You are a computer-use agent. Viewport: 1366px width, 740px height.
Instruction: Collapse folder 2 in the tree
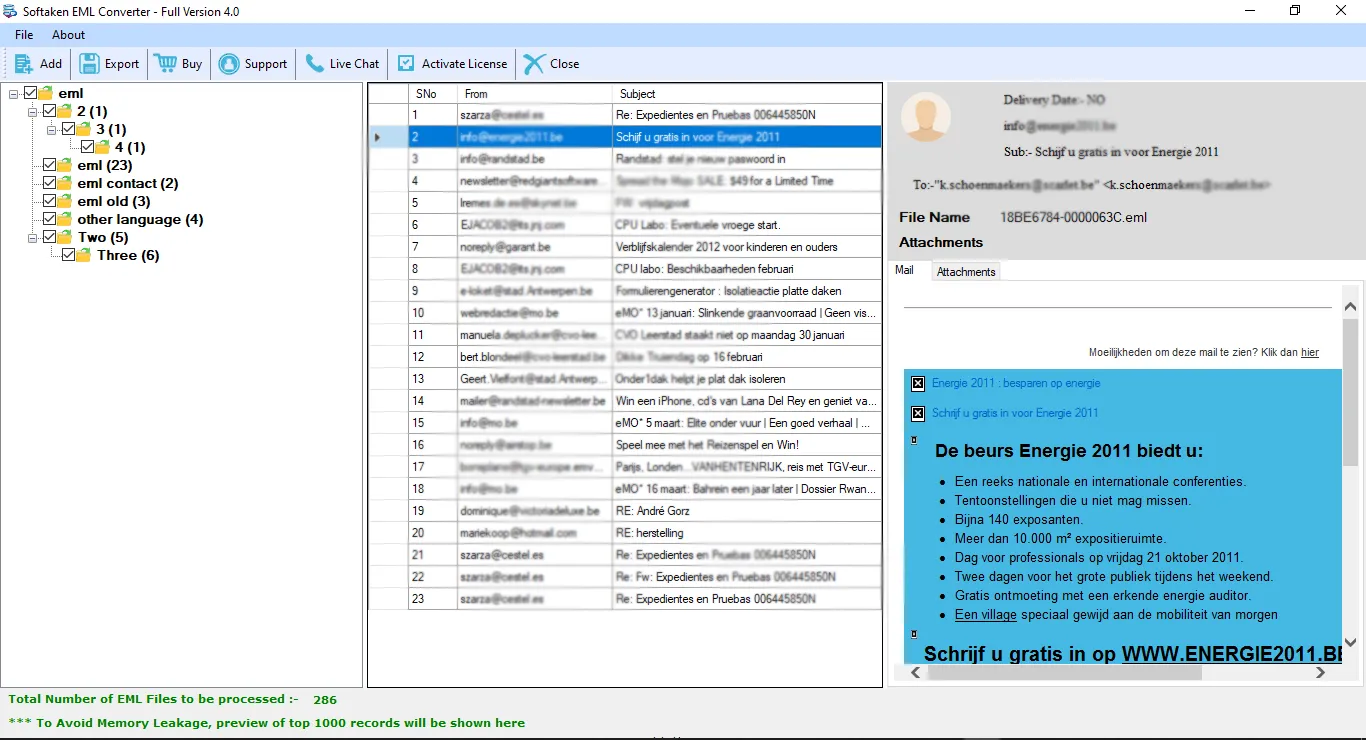(x=31, y=110)
